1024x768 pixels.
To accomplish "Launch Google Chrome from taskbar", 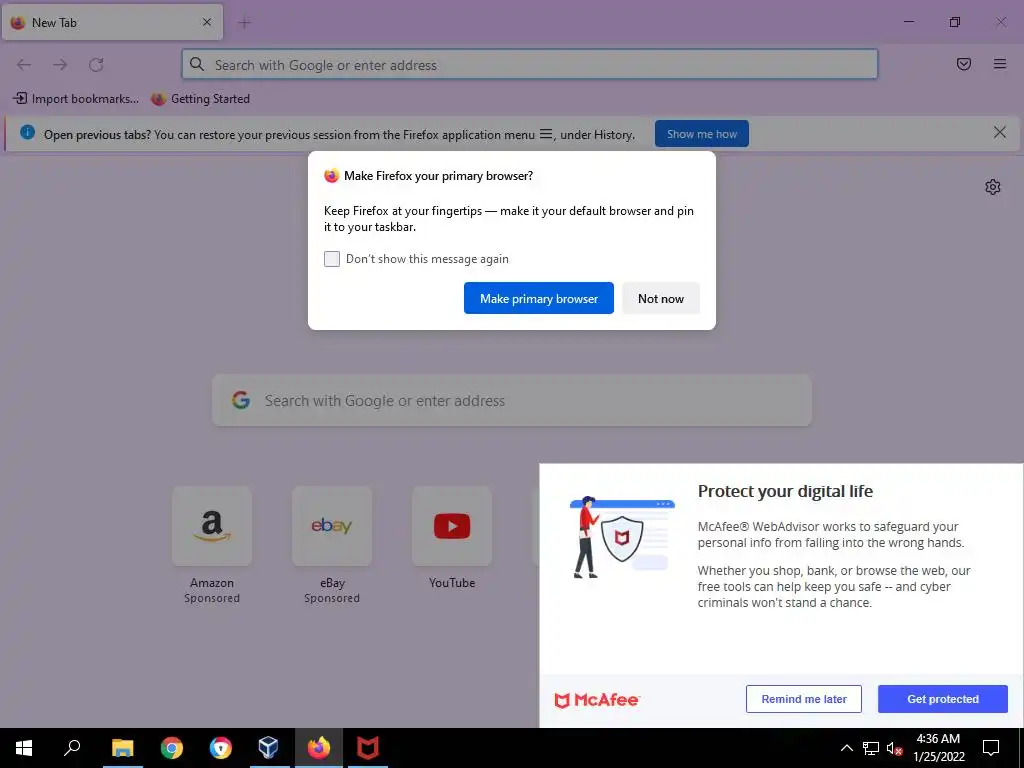I will point(172,748).
